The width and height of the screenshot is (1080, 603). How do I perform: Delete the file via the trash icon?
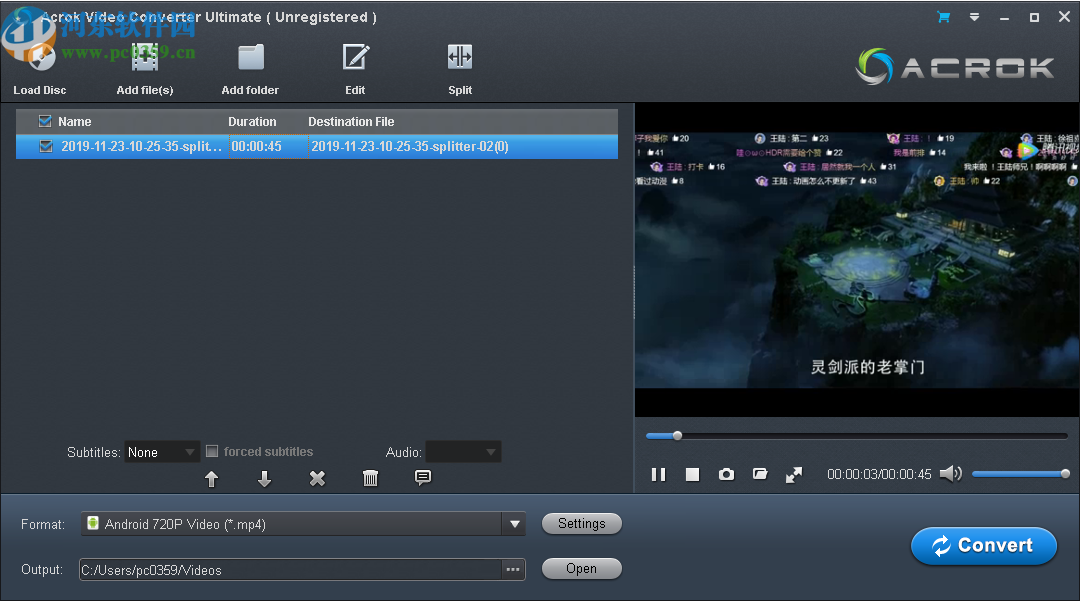pyautogui.click(x=370, y=479)
